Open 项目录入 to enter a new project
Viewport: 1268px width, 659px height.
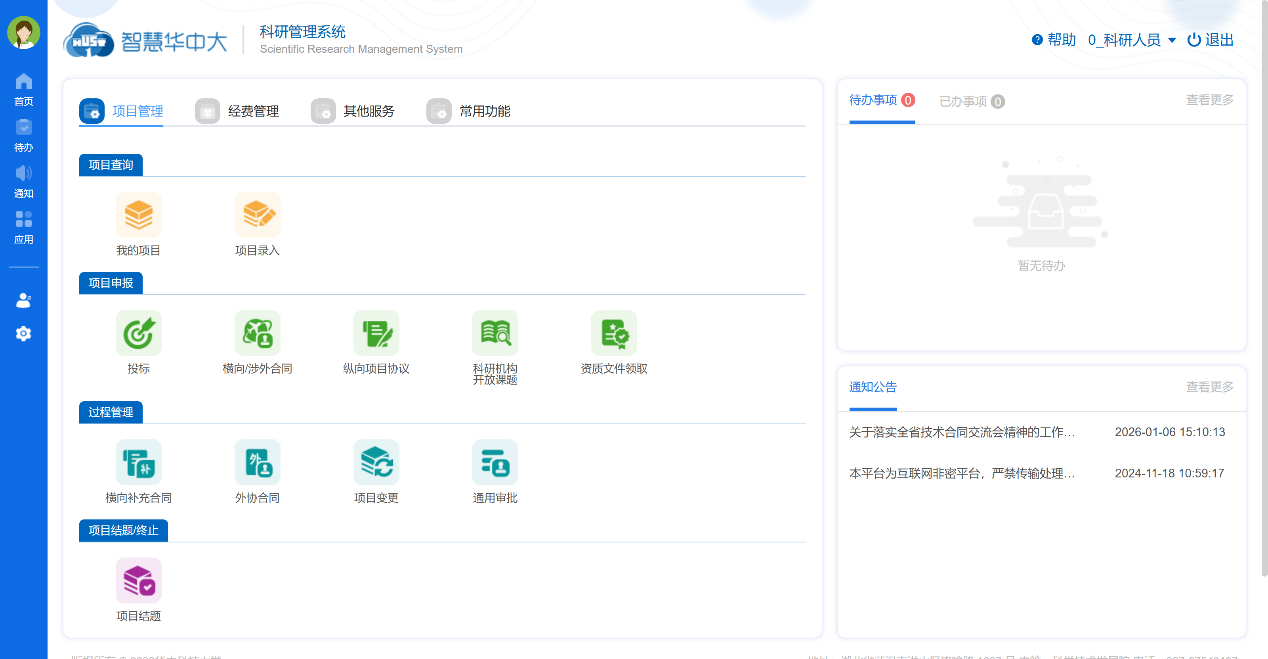point(258,222)
